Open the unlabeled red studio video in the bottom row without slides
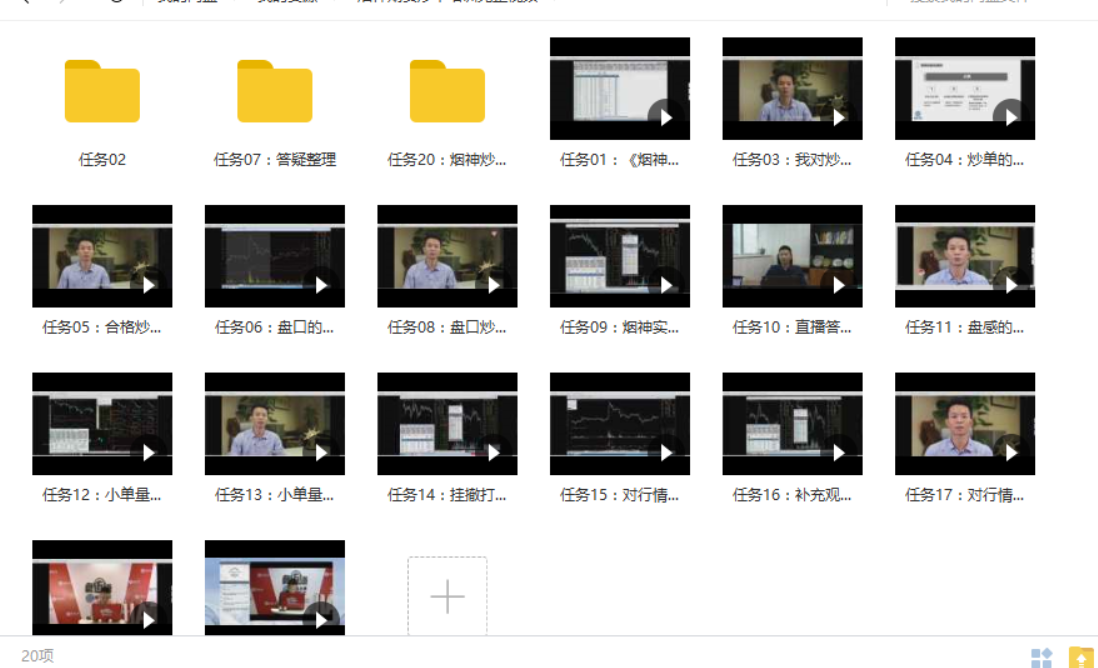Image resolution: width=1098 pixels, height=668 pixels. click(x=102, y=587)
